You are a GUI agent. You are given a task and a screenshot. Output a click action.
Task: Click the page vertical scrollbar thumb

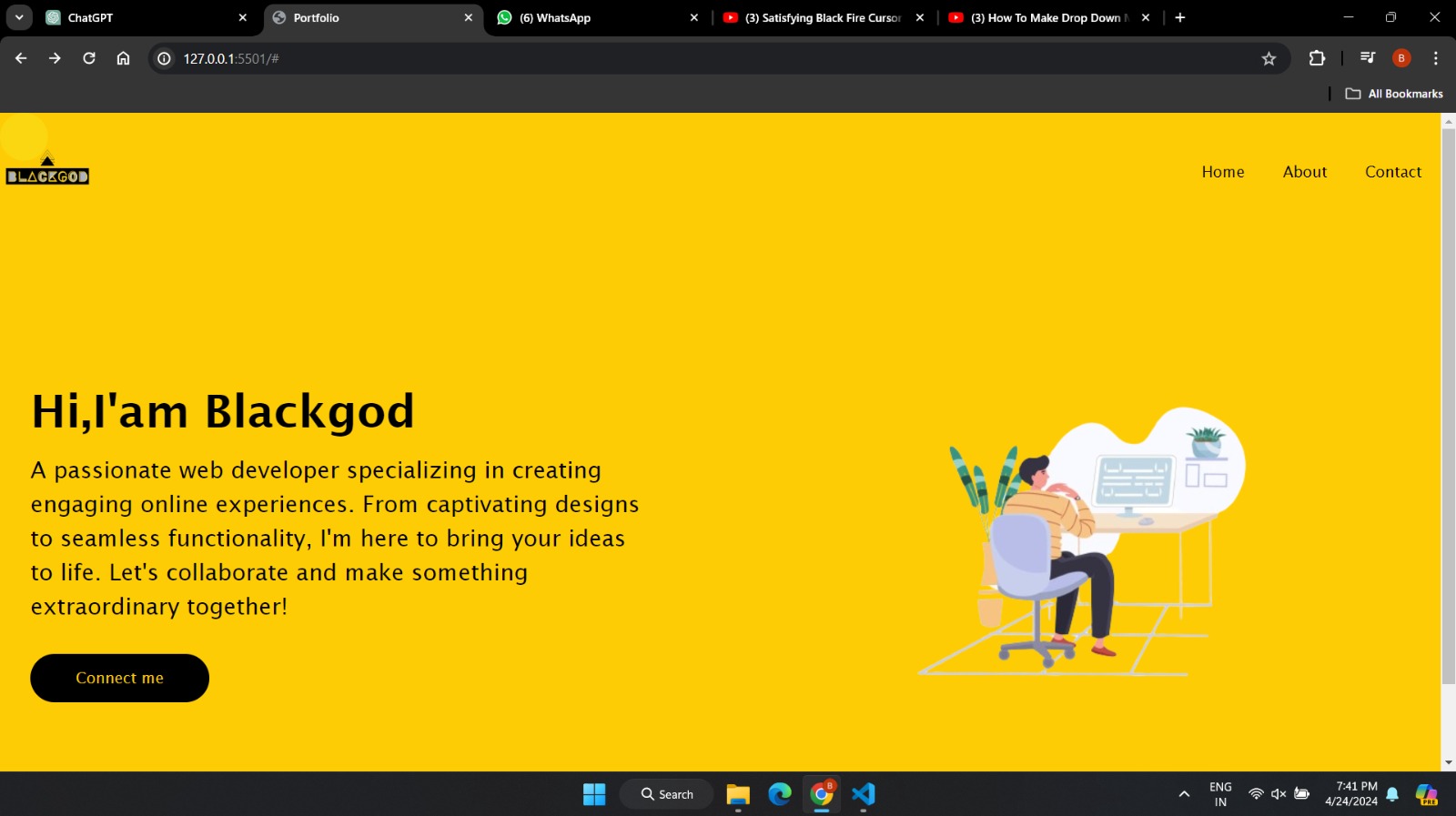click(1449, 406)
